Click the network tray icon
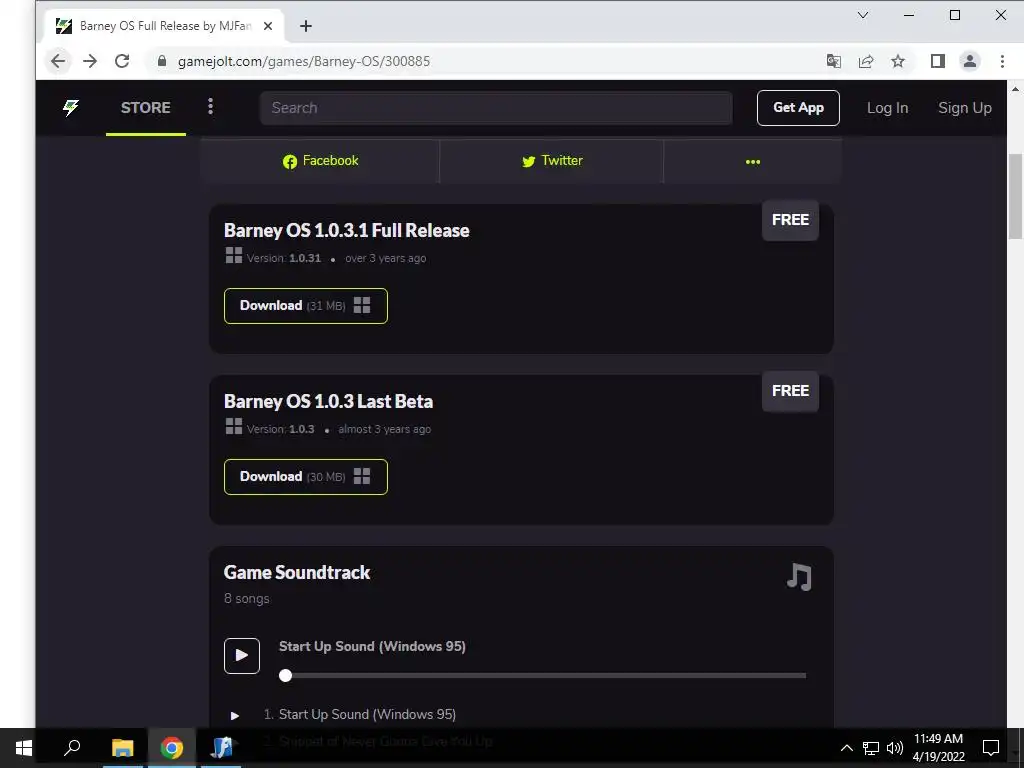Screen dimensions: 1024x768 point(871,748)
